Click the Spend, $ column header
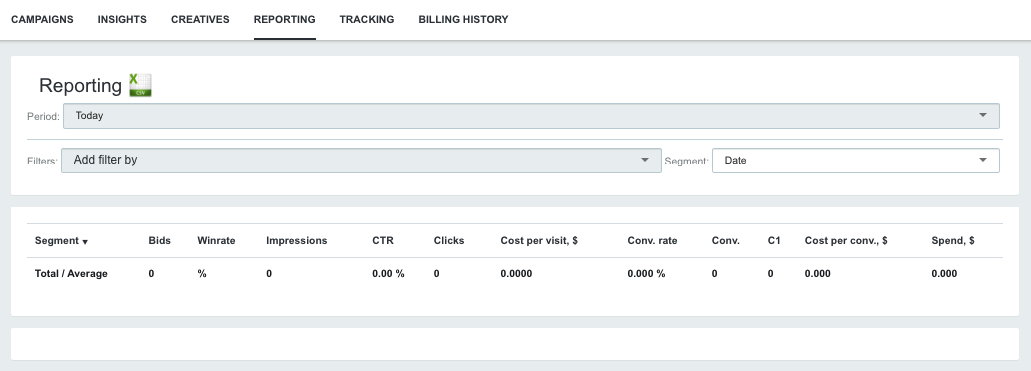Image resolution: width=1031 pixels, height=371 pixels. tap(953, 241)
